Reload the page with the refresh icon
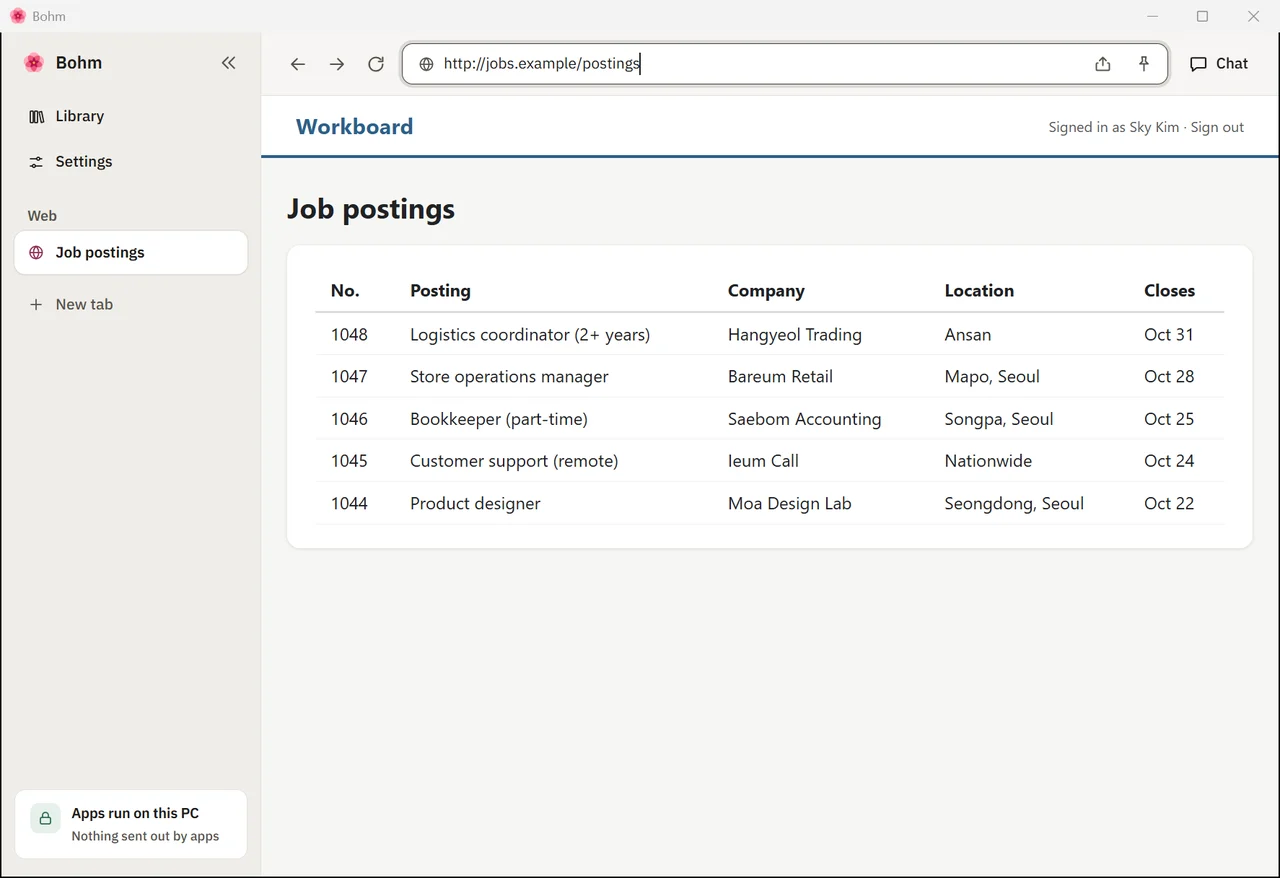The width and height of the screenshot is (1280, 878). (376, 64)
